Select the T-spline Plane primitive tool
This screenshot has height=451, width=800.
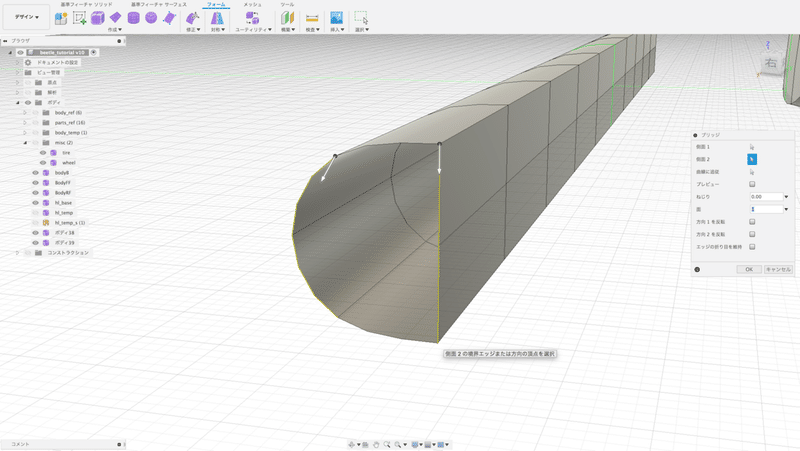(x=116, y=18)
